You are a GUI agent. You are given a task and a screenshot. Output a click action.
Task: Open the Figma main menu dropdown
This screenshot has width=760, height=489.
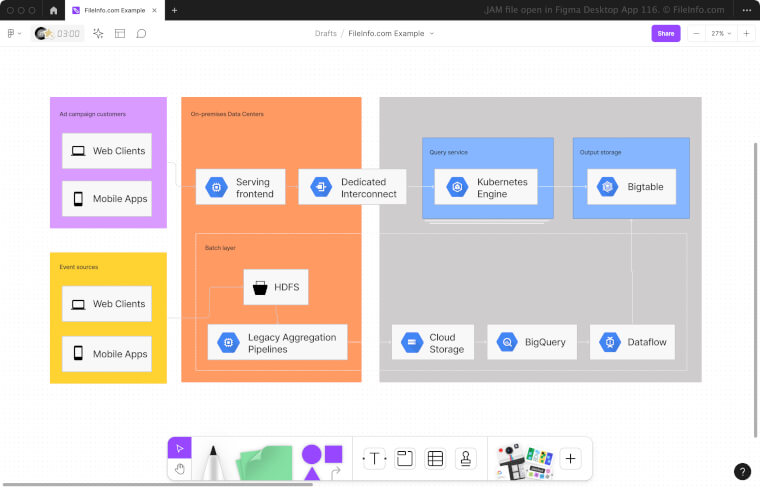(14, 33)
